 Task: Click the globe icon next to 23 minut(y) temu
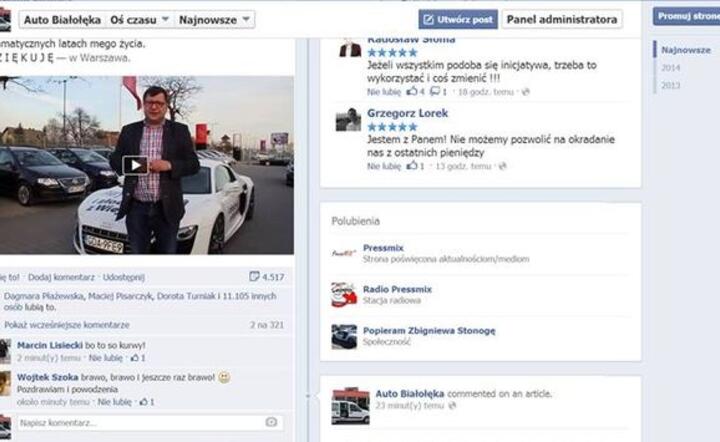point(452,405)
